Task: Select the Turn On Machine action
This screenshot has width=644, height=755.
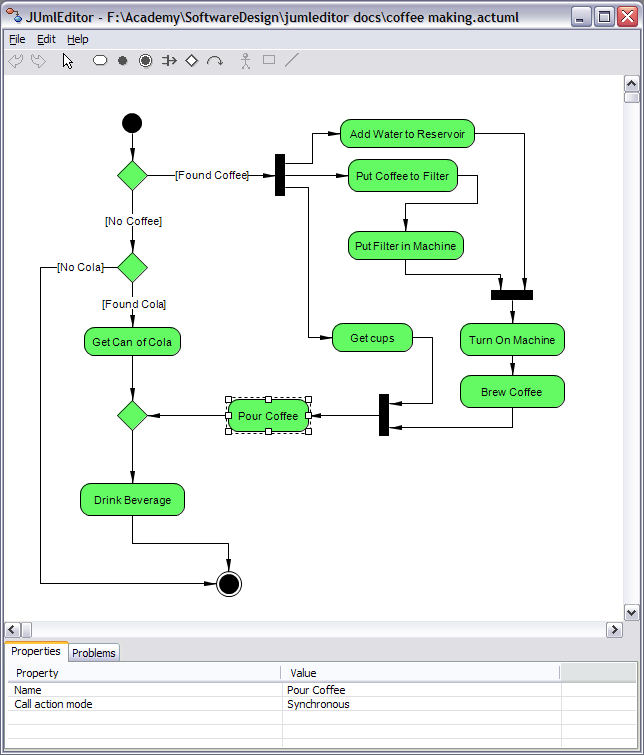Action: point(512,340)
